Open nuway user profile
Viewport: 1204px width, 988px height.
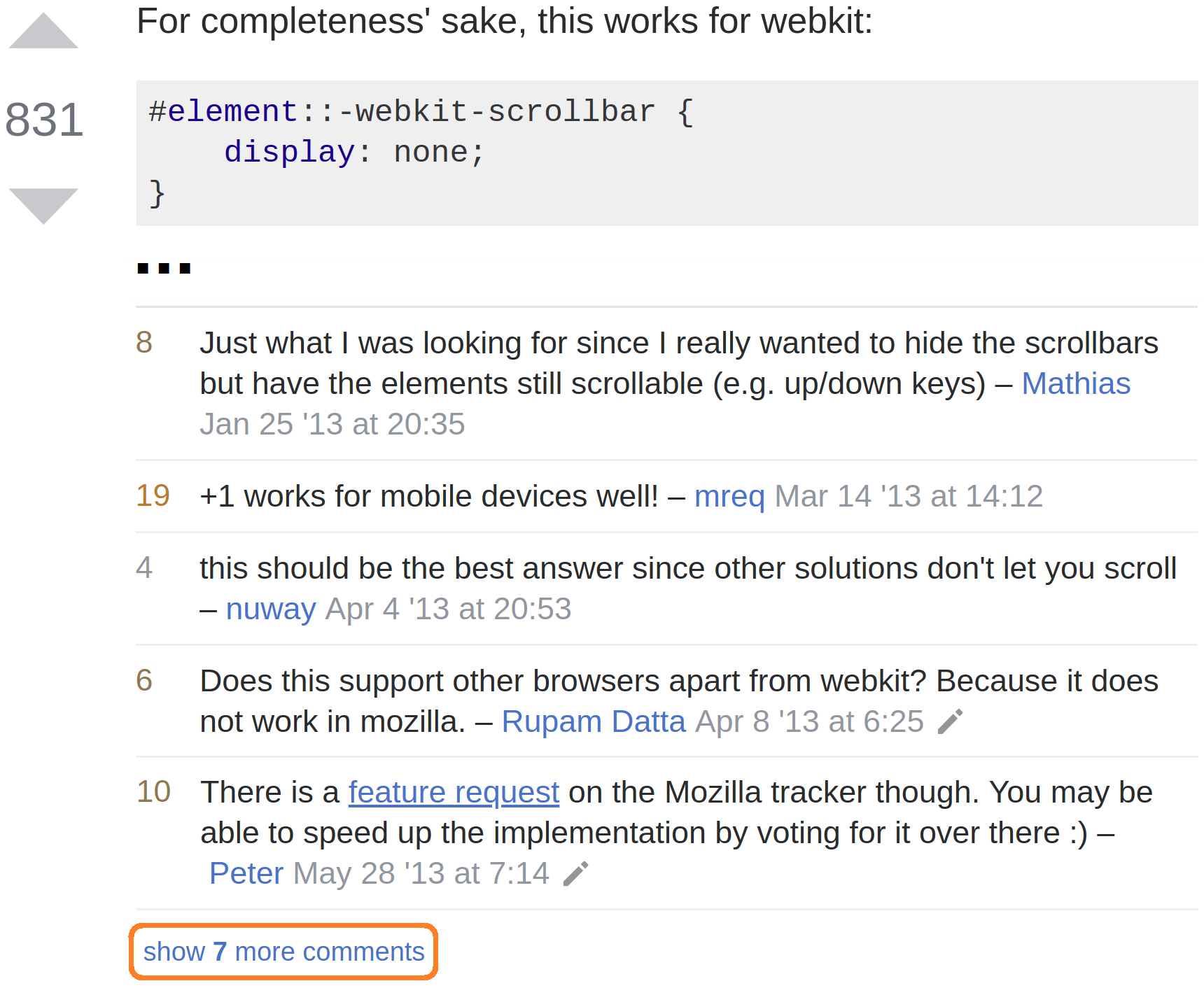click(270, 609)
